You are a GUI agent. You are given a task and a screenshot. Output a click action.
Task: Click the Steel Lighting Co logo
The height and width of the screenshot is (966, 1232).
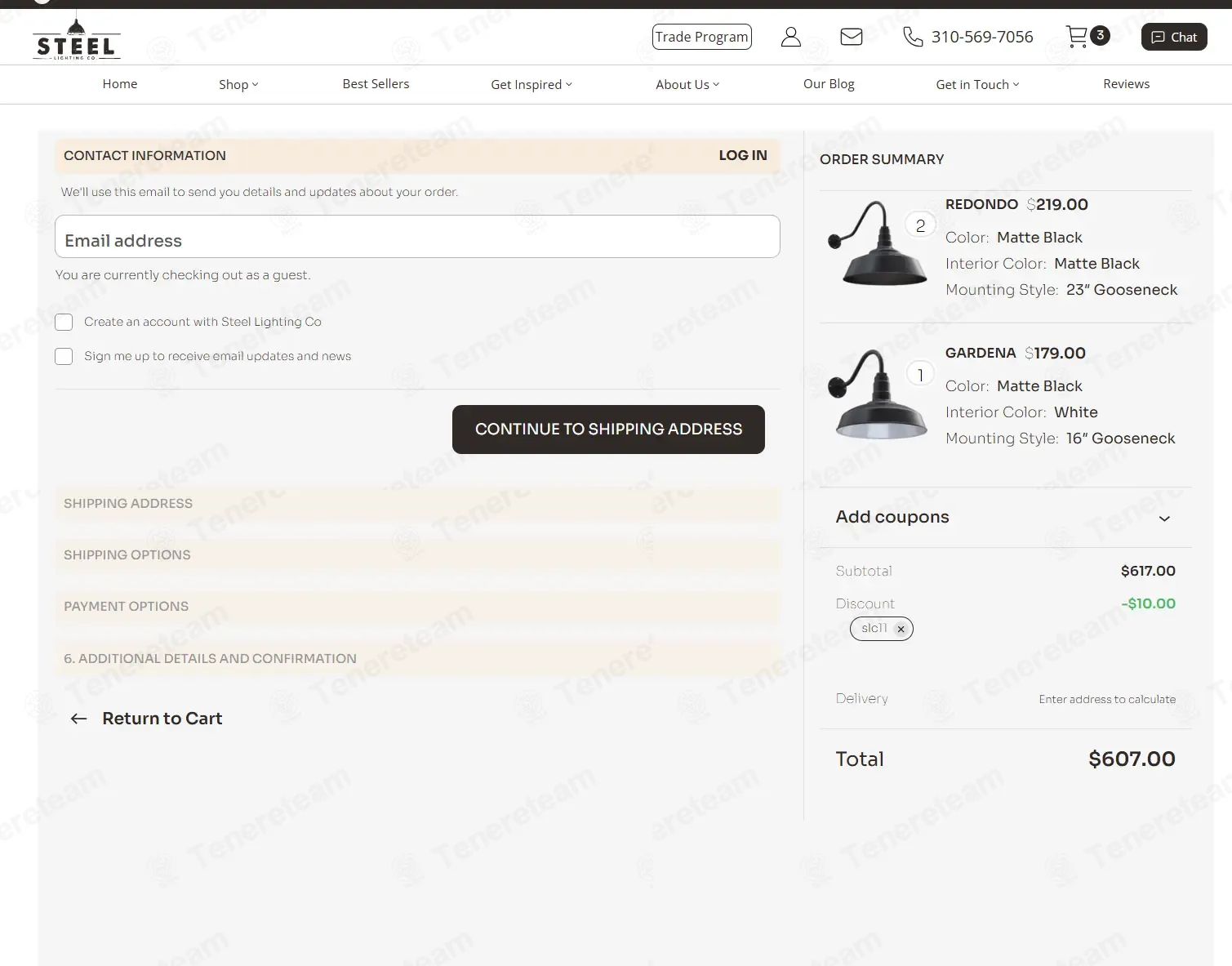point(77,40)
